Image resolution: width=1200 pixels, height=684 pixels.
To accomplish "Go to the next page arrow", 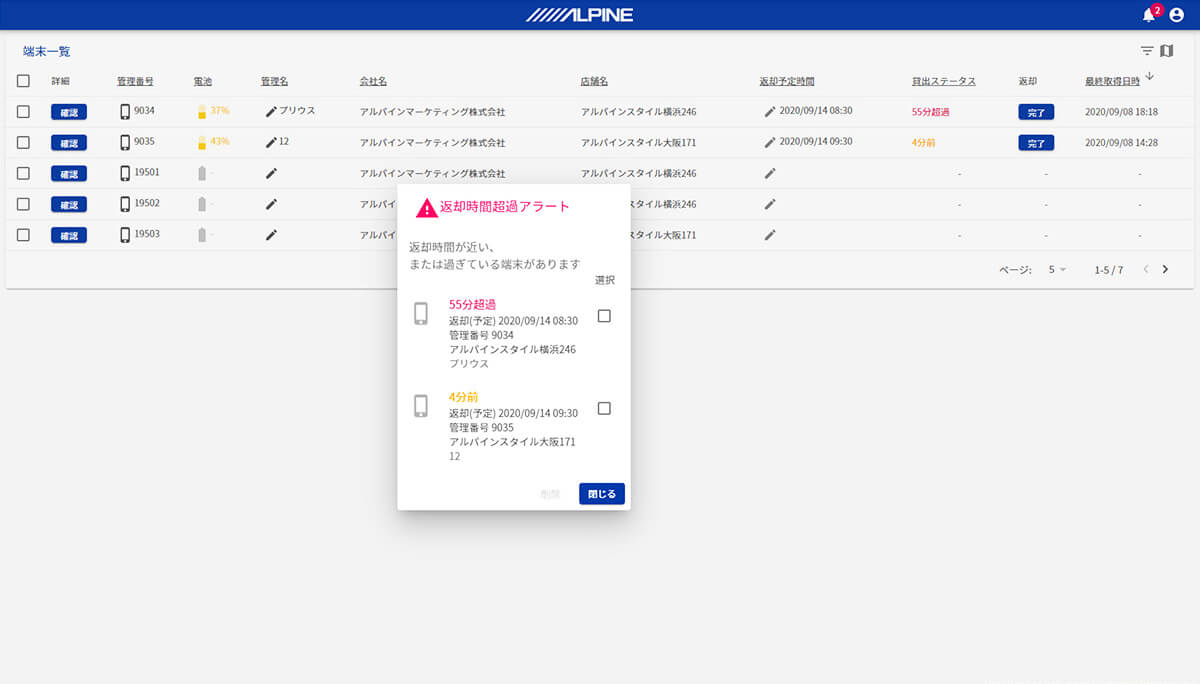I will [1165, 270].
